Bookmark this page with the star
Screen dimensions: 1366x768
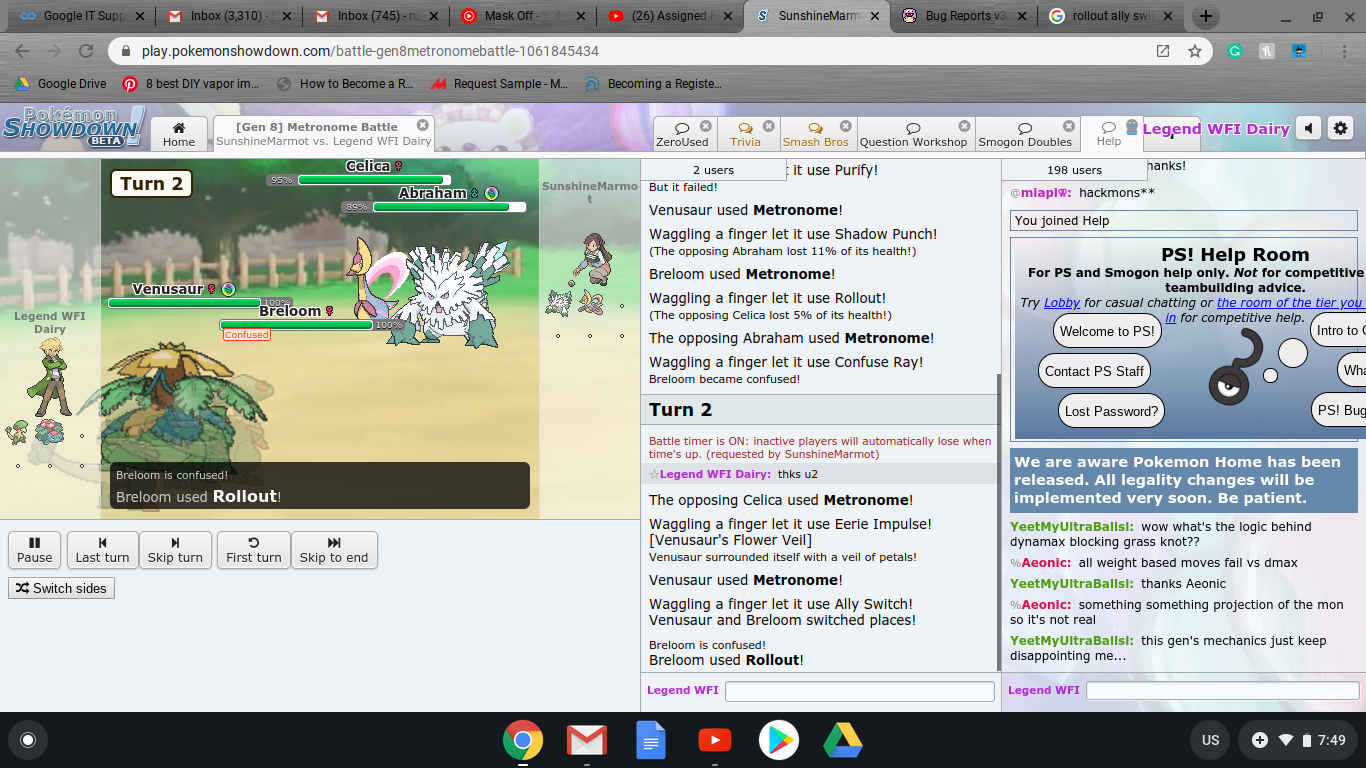click(1194, 51)
